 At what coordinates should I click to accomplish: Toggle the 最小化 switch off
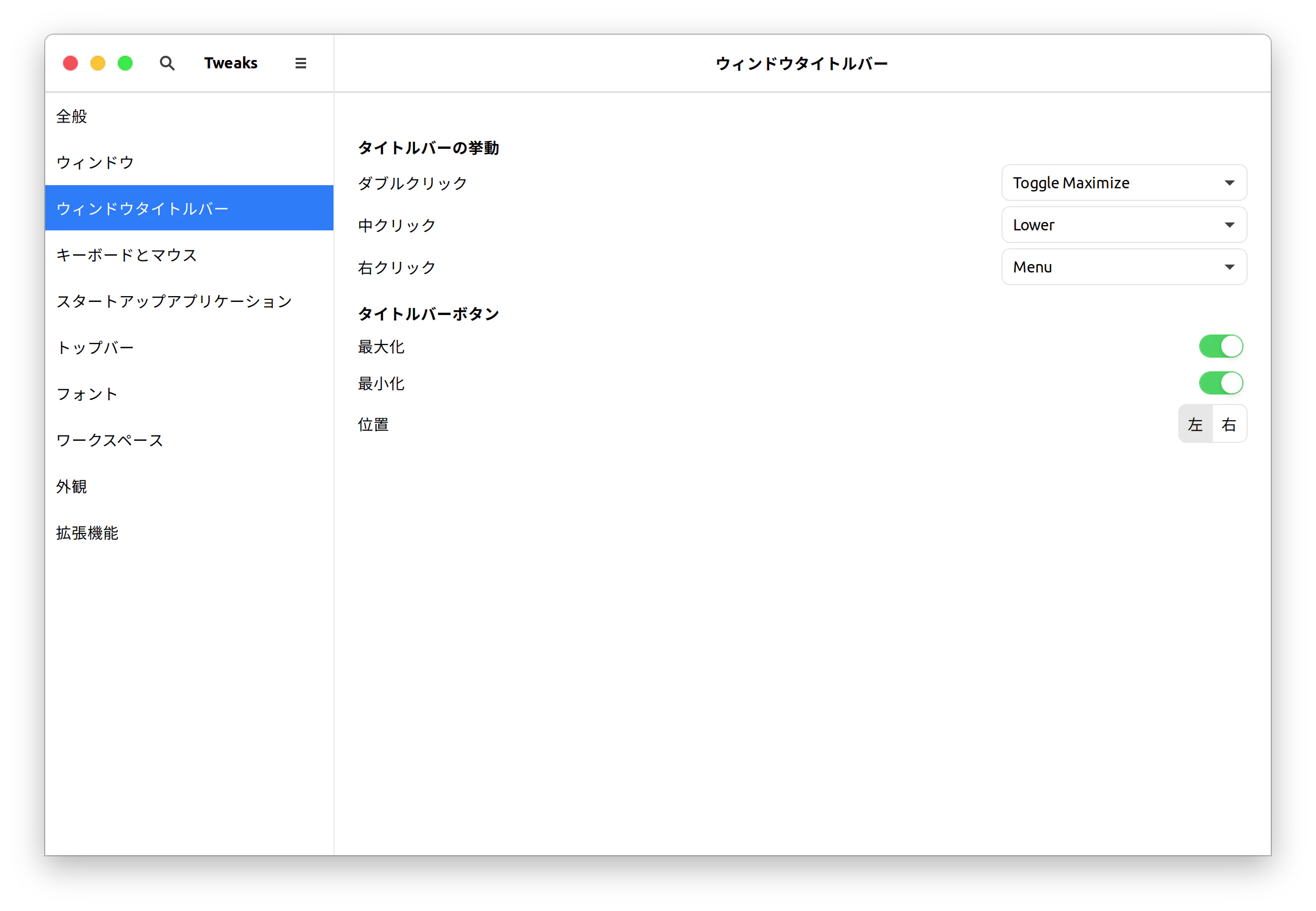pyautogui.click(x=1221, y=383)
